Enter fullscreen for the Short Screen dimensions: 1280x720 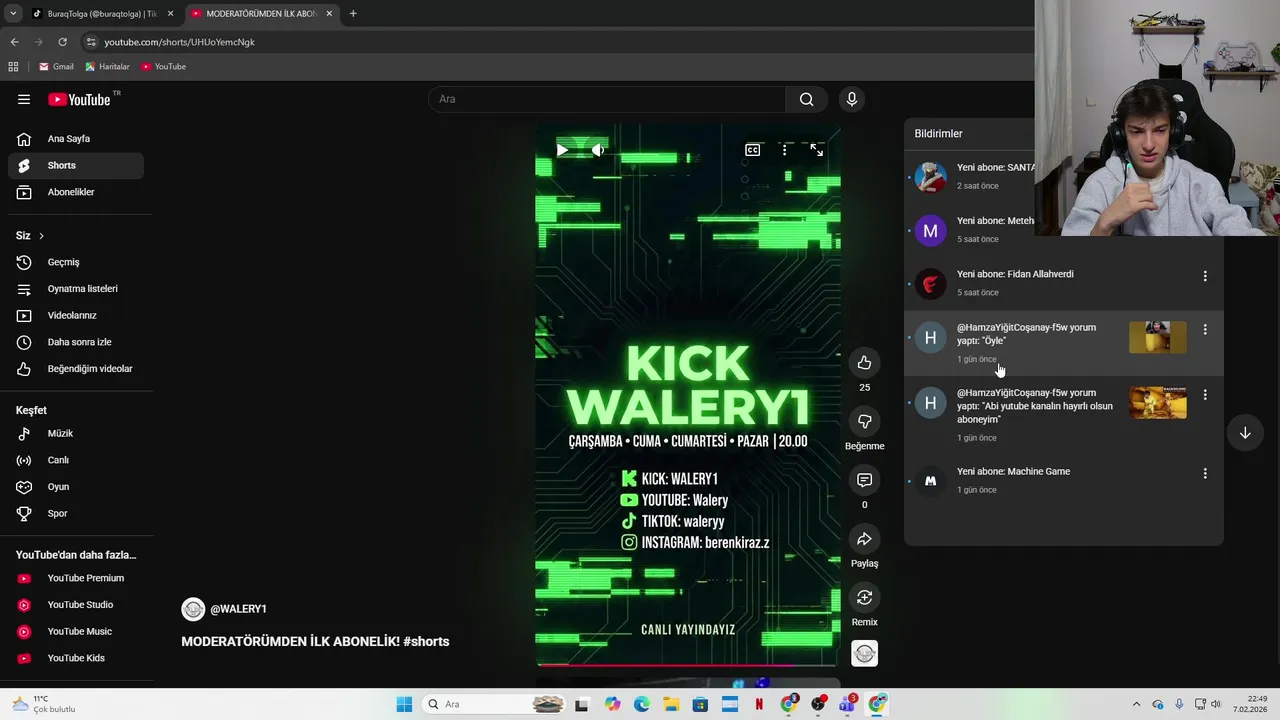[x=817, y=150]
